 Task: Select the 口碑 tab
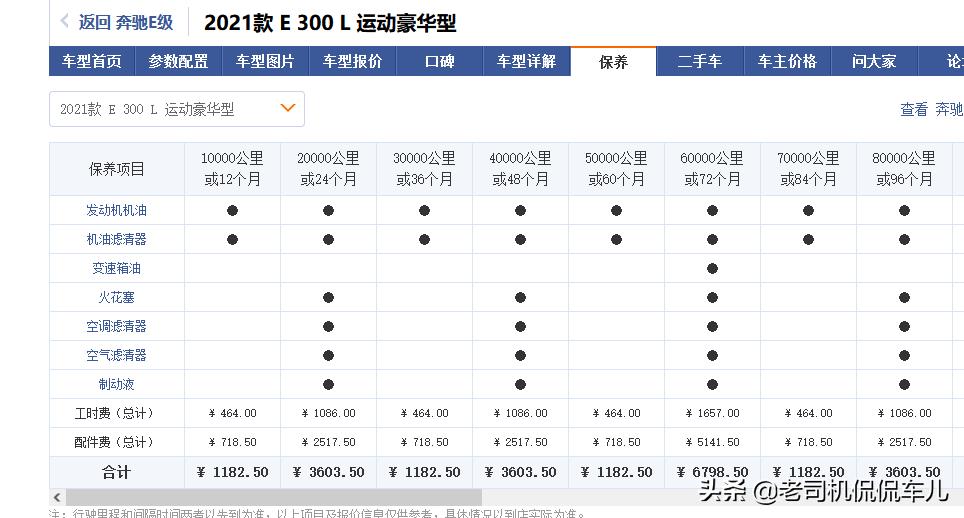point(439,61)
